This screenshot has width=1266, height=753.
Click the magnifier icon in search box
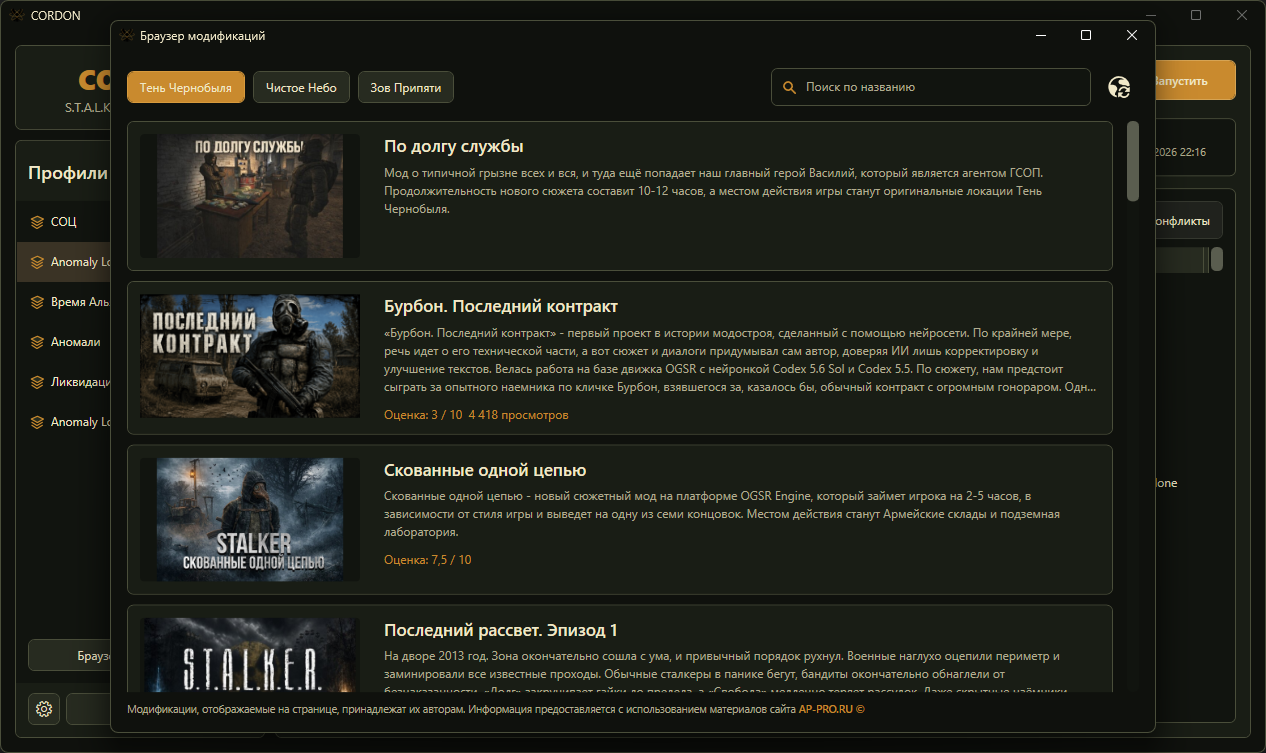(x=789, y=87)
